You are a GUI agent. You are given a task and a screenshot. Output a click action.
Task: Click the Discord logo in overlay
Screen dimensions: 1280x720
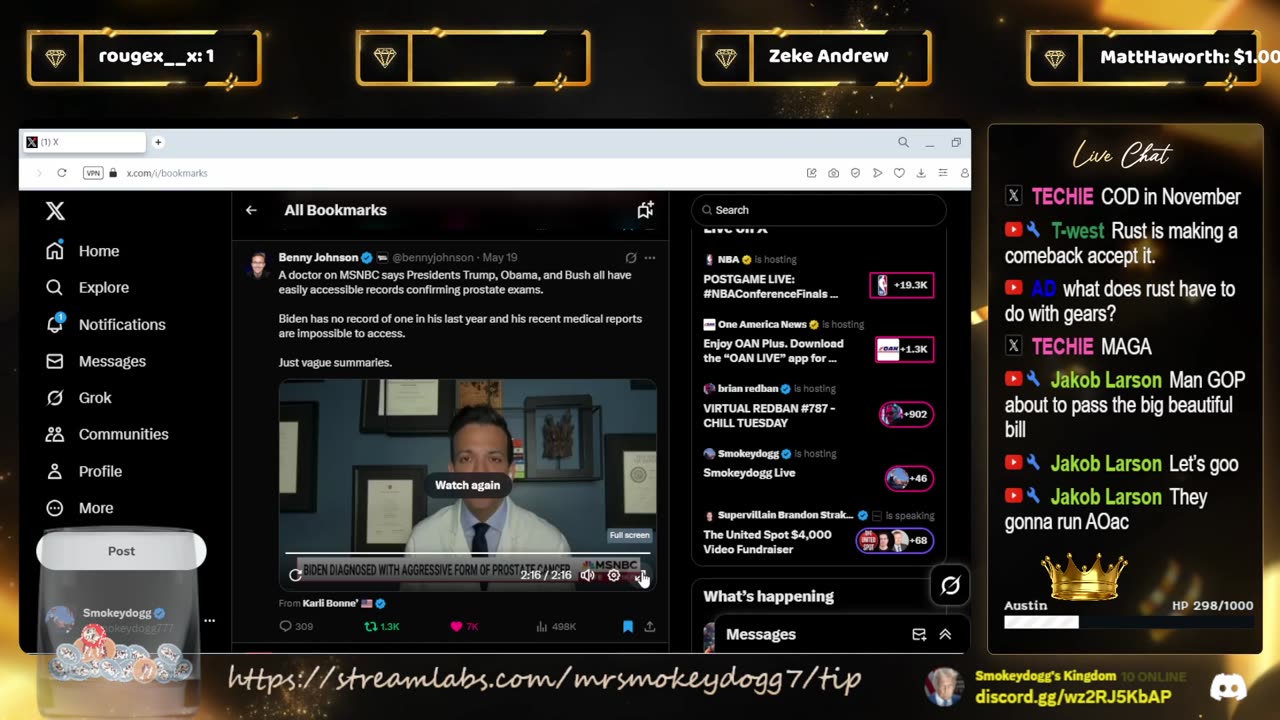1228,687
